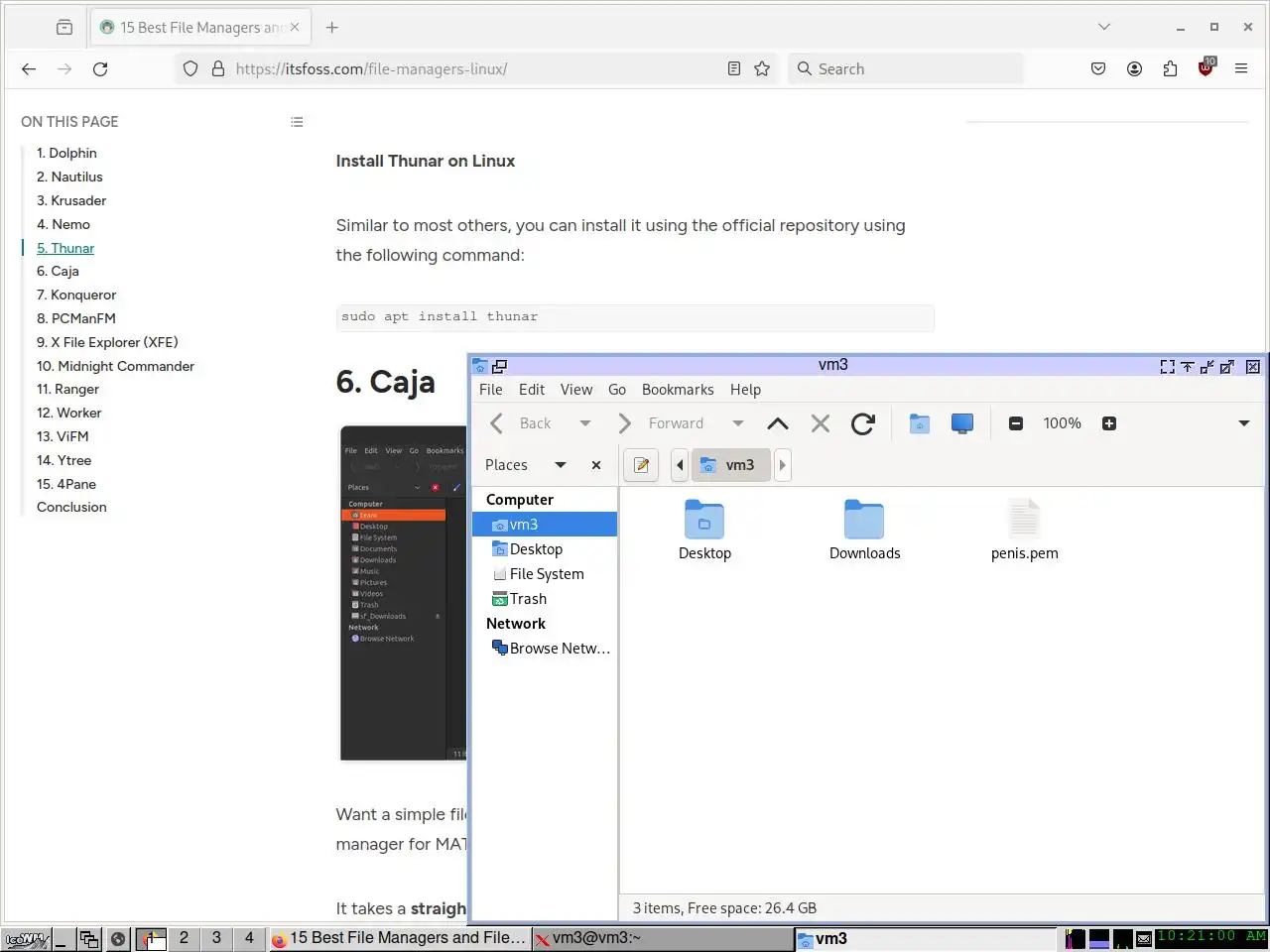This screenshot has height=952, width=1270.
Task: Close the 15 Best File Managers tab
Action: point(295,28)
